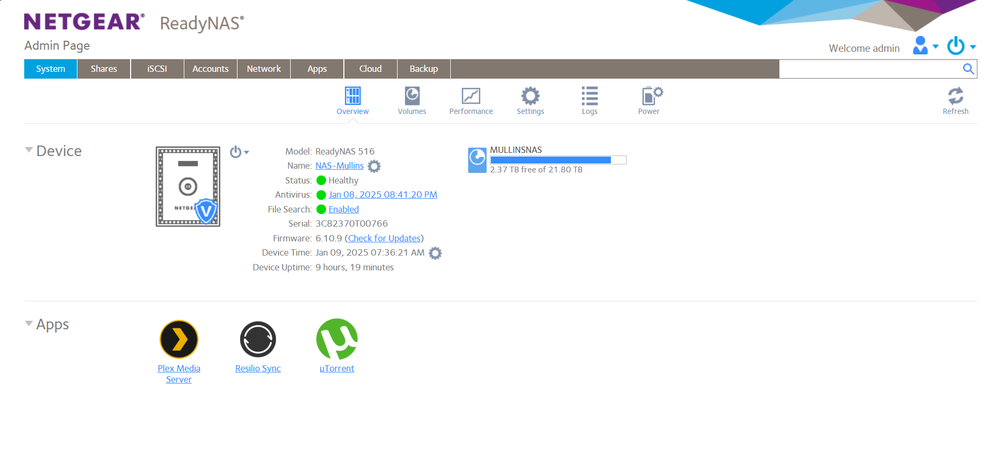Switch to the Apps tab
999x458 pixels.
pyautogui.click(x=317, y=69)
